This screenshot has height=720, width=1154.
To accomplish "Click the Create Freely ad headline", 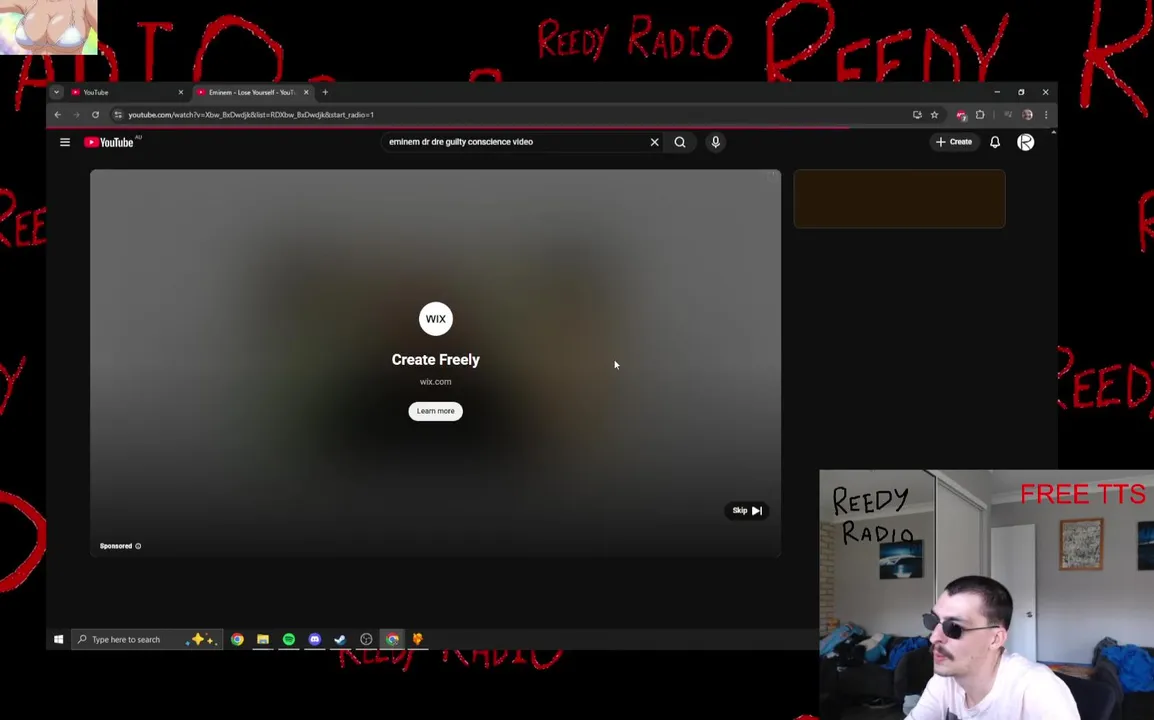I will tap(436, 359).
